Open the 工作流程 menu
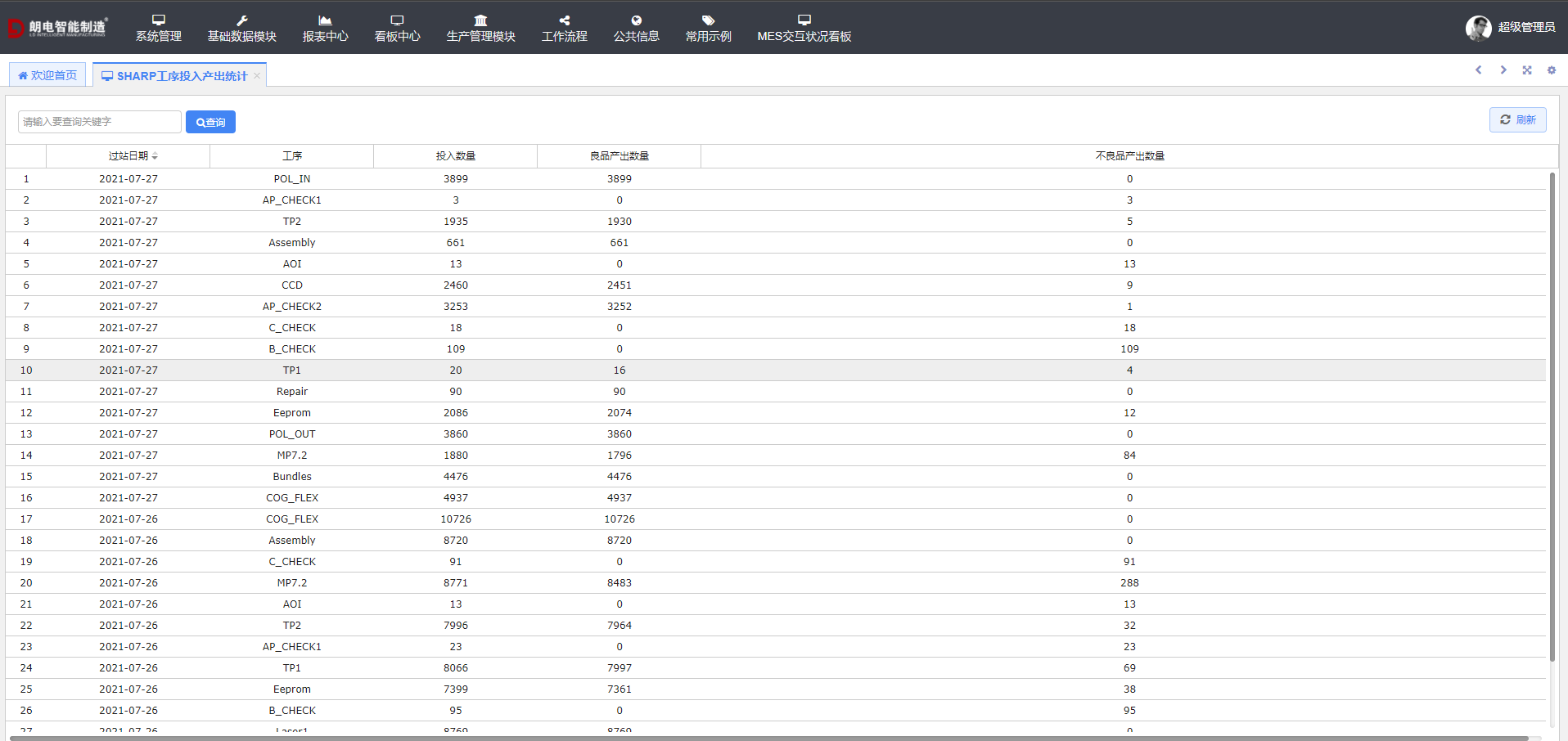Image resolution: width=1568 pixels, height=741 pixels. 565,28
